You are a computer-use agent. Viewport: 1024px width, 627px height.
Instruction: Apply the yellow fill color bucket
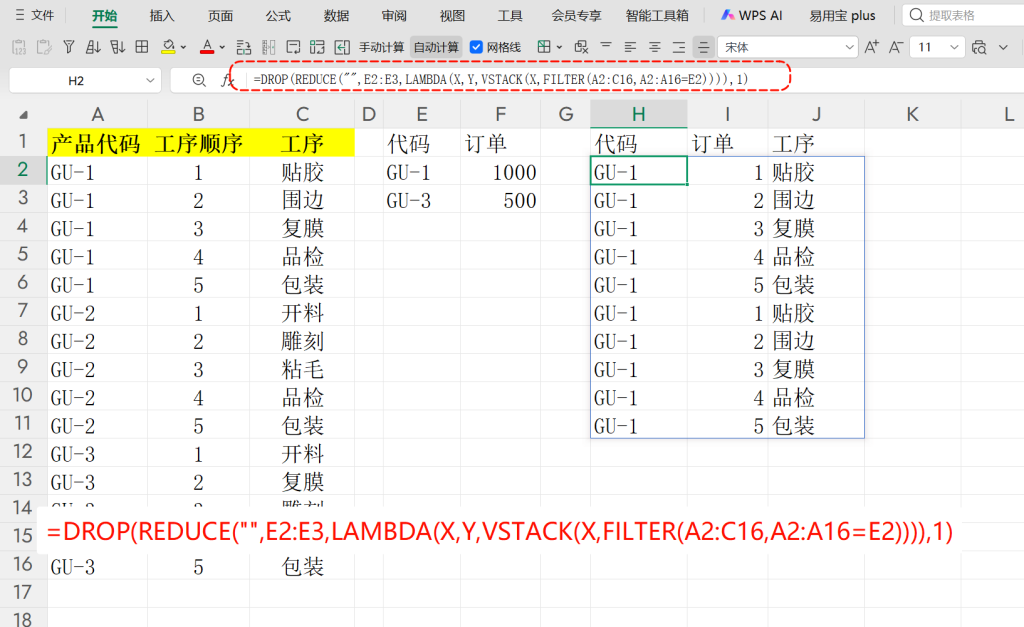(x=168, y=47)
